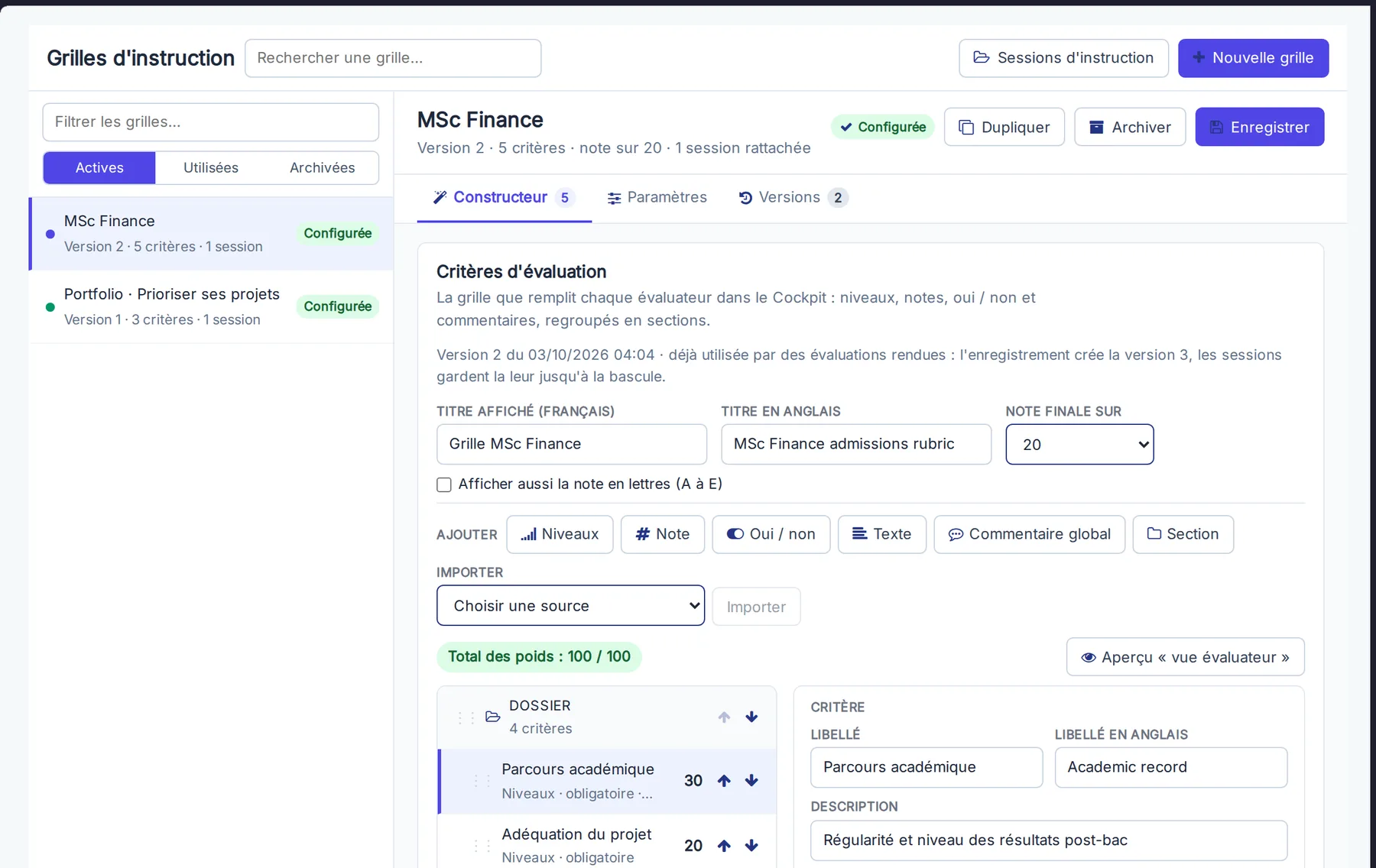Edit the criterion Description field
This screenshot has width=1376, height=868.
[x=1049, y=840]
